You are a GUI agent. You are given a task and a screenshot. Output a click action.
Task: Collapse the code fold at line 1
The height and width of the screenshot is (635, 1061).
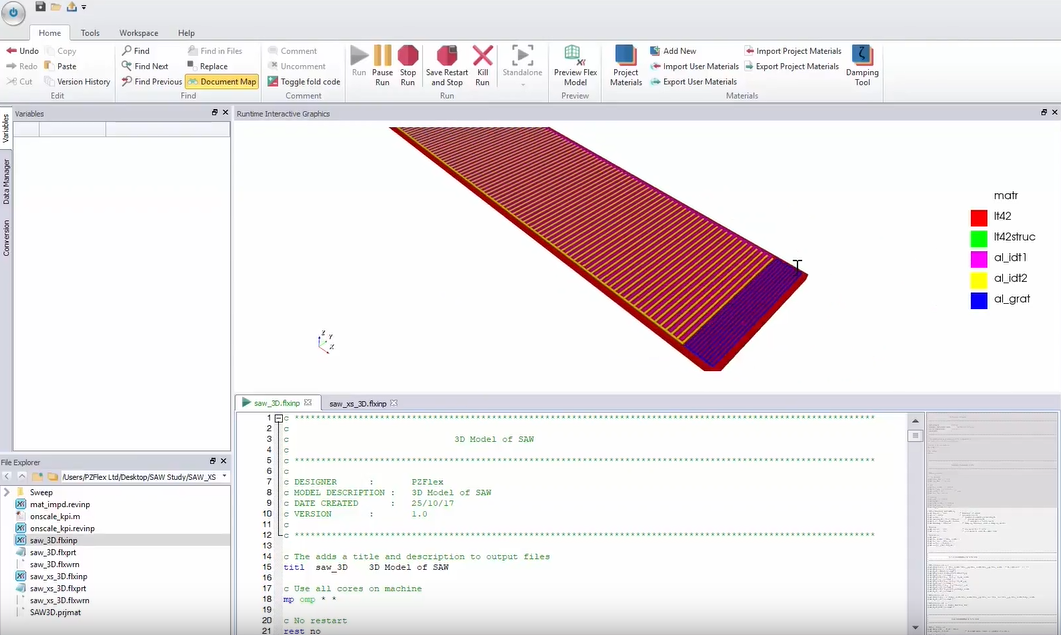[278, 418]
